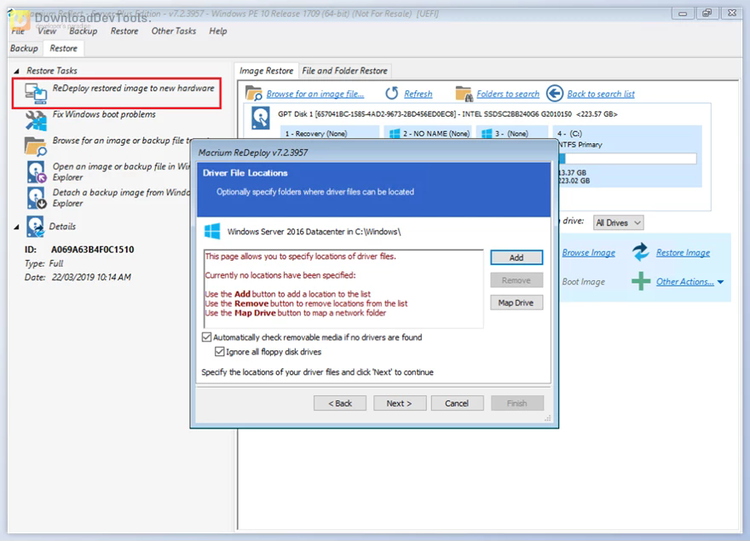Click the Browse for image folder icon in Restore Tasks
This screenshot has height=541, width=750.
tap(36, 146)
